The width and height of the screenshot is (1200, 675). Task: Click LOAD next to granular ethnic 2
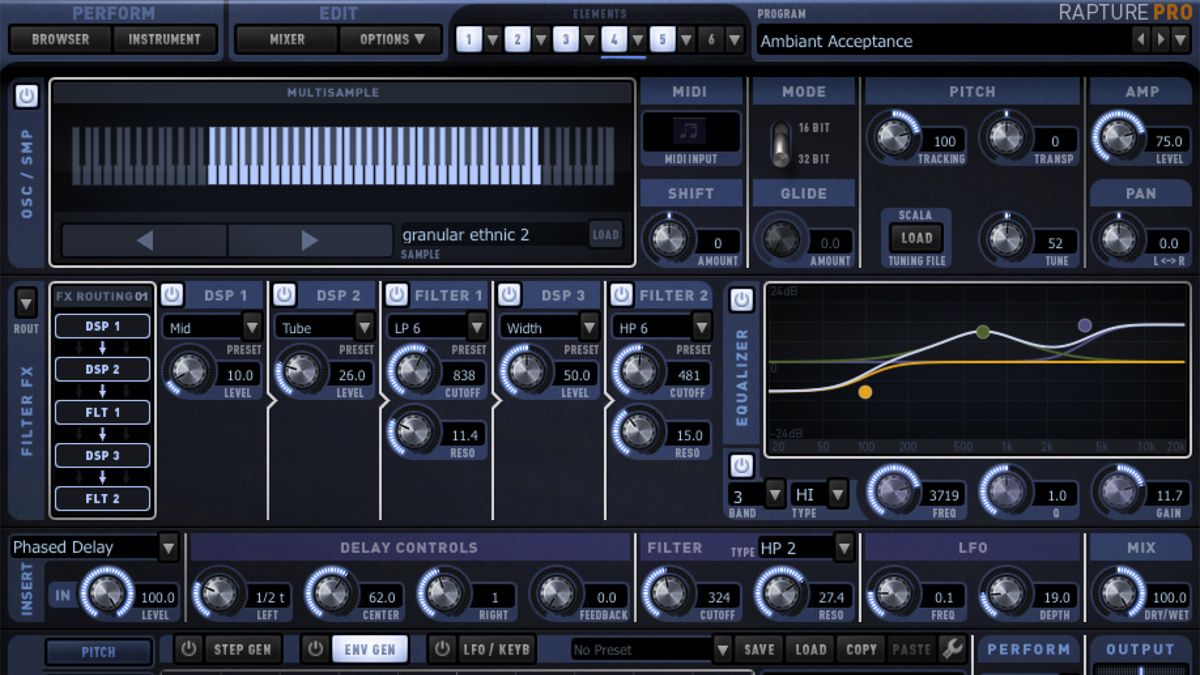point(605,233)
